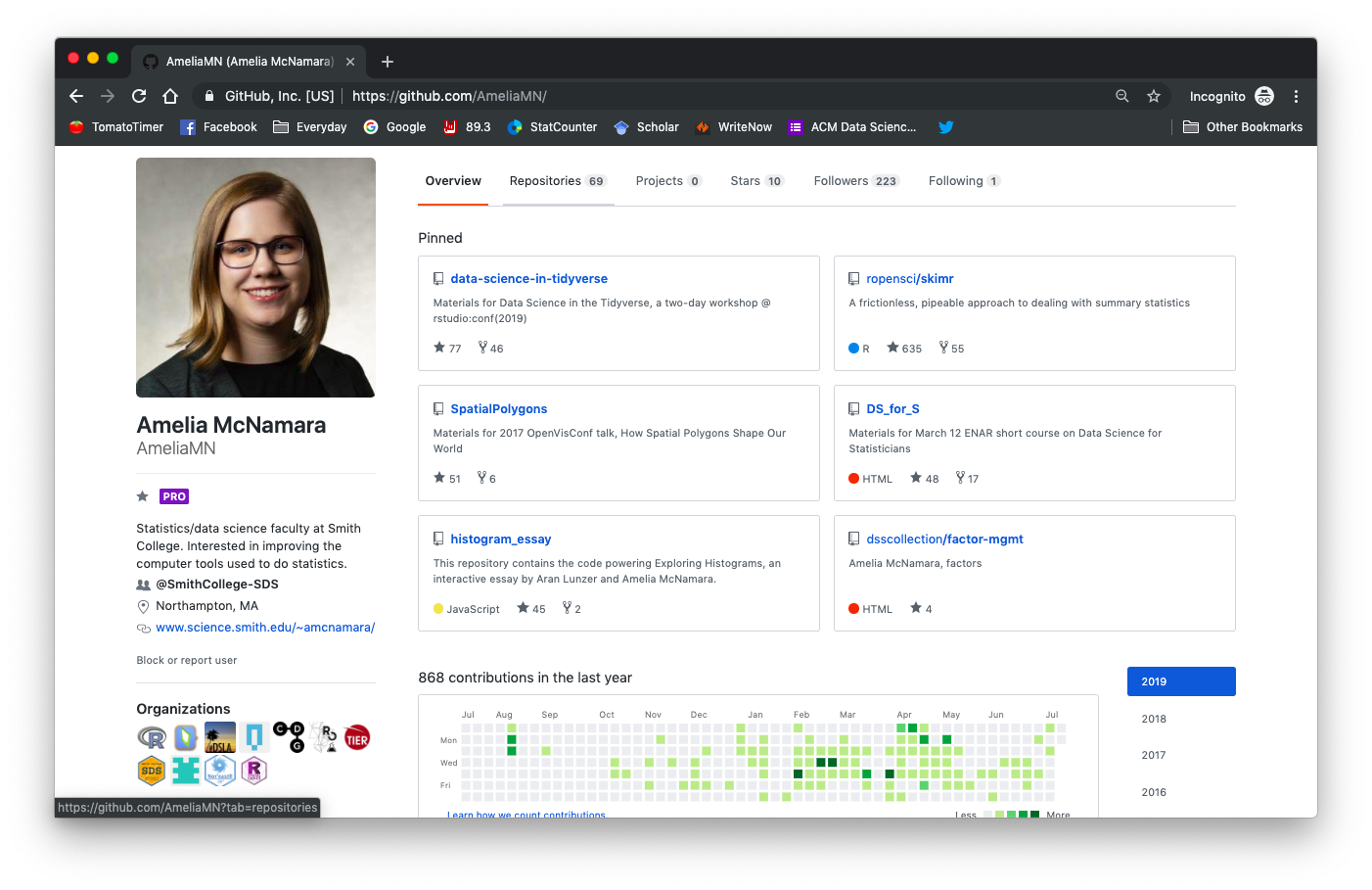Select the 2016 contributions year
The width and height of the screenshot is (1372, 890).
coord(1153,792)
